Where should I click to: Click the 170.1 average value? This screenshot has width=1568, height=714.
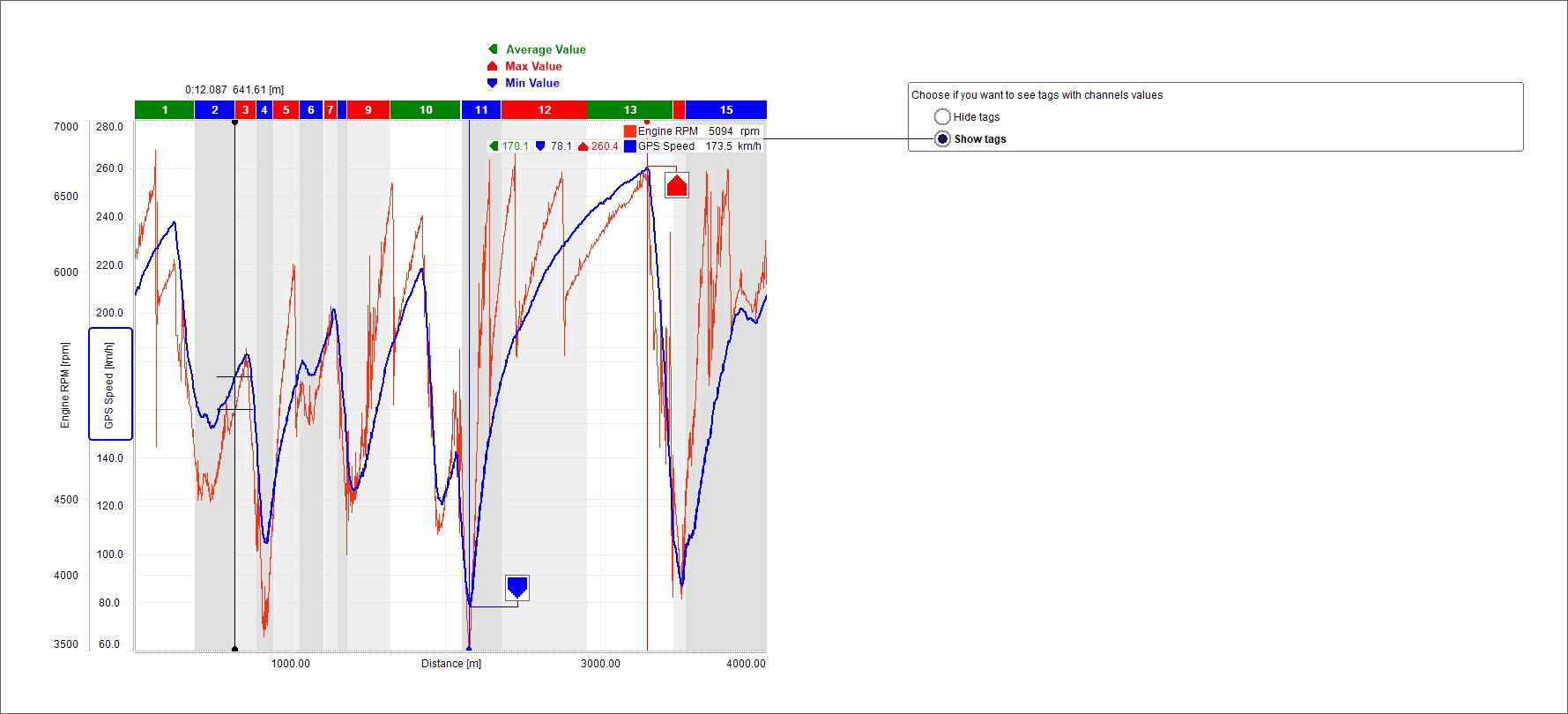(x=515, y=146)
